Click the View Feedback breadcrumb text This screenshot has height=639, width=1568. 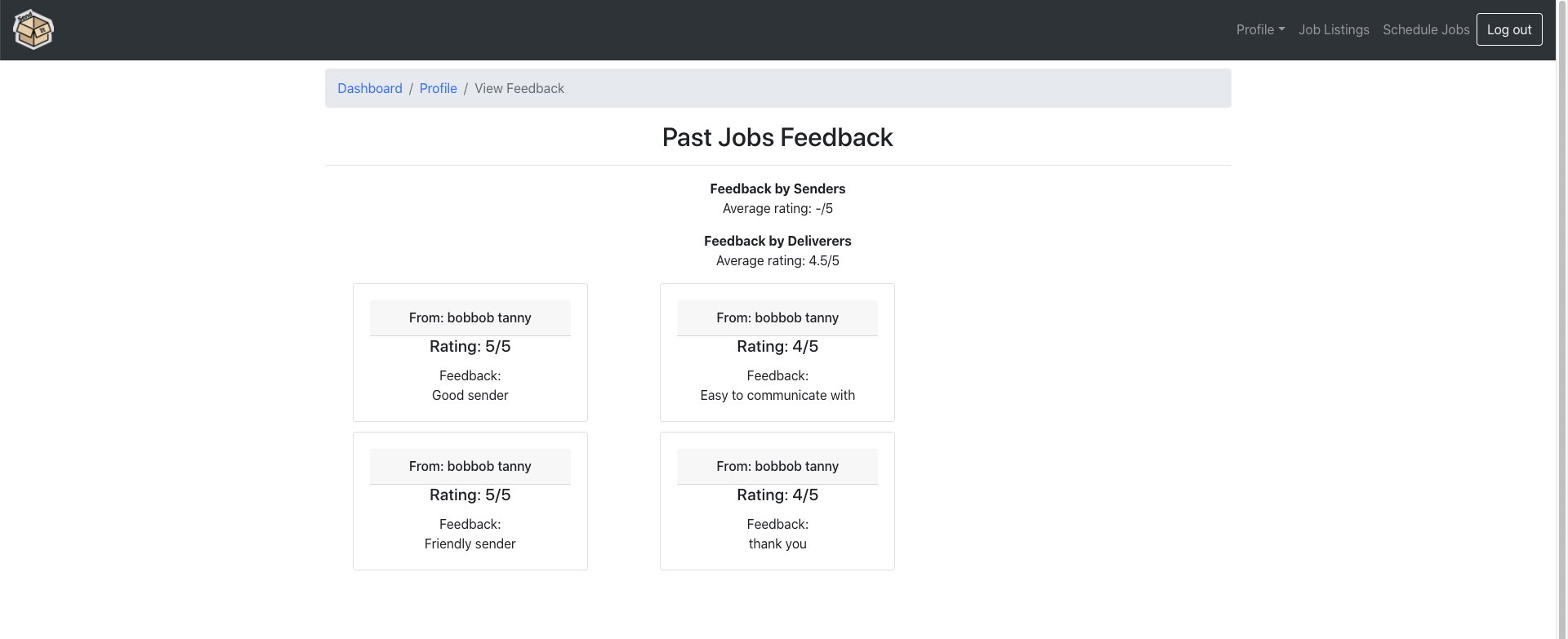pyautogui.click(x=519, y=88)
